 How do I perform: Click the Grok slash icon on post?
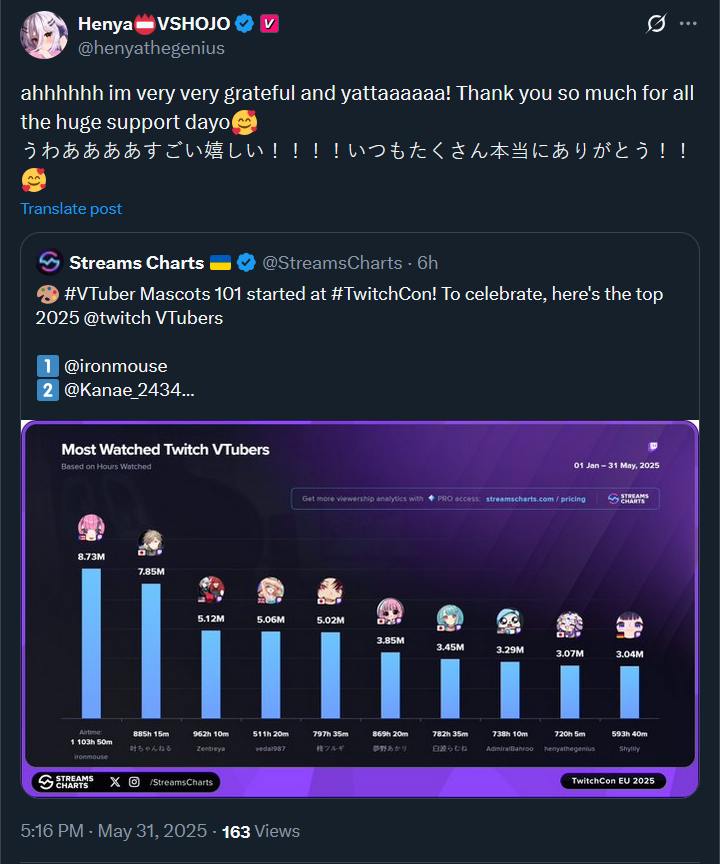(x=657, y=24)
